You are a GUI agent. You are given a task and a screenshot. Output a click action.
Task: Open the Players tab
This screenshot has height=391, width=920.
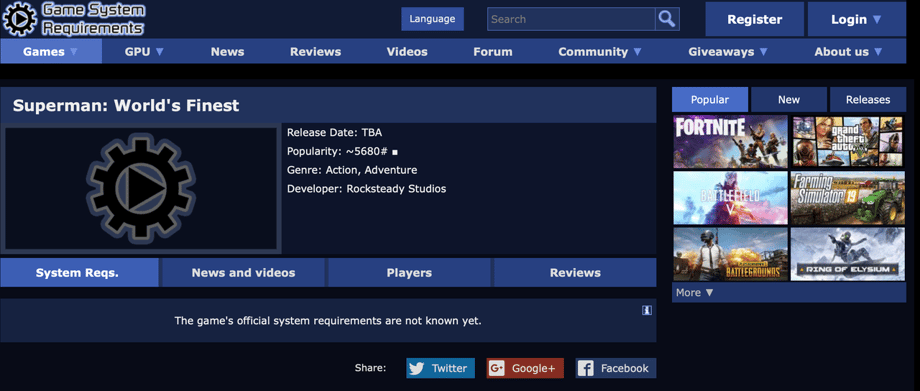point(409,272)
